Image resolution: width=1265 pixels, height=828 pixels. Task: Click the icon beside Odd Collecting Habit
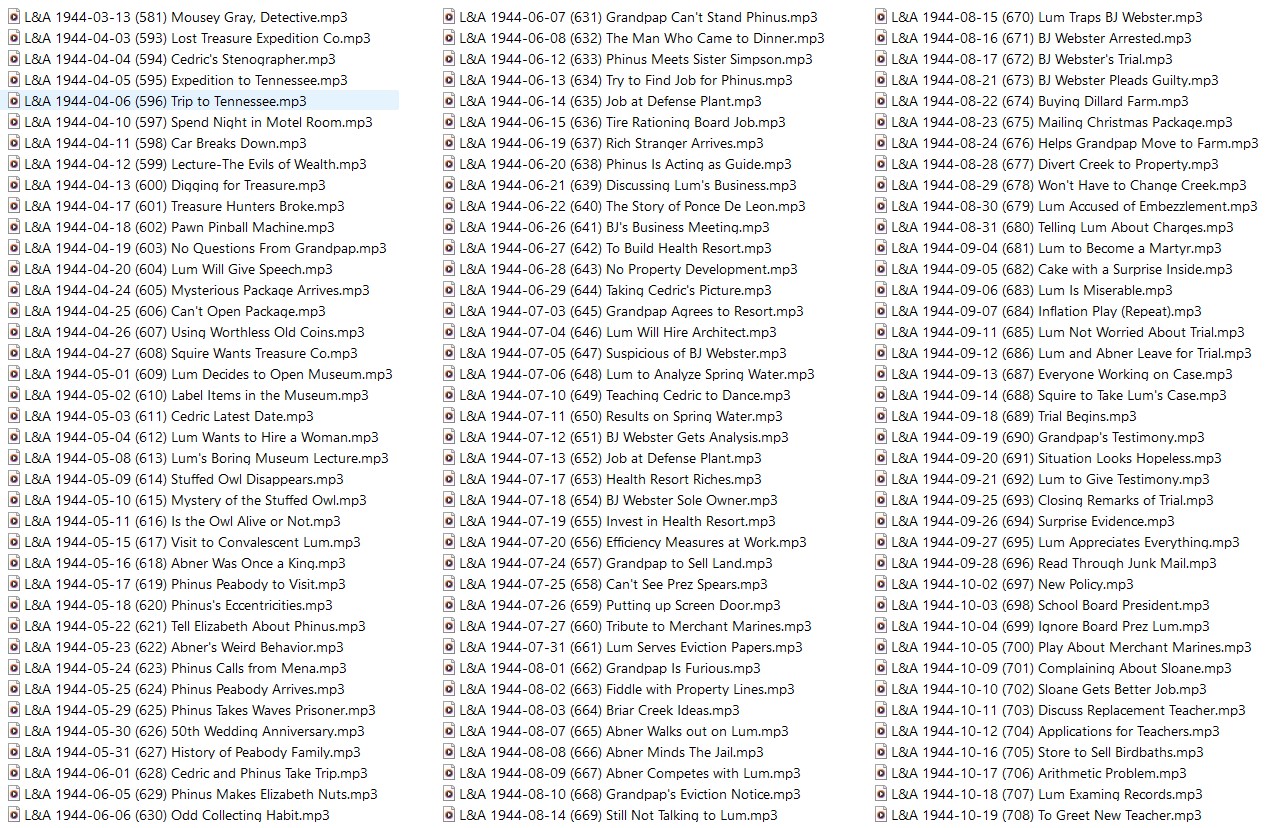click(x=14, y=815)
